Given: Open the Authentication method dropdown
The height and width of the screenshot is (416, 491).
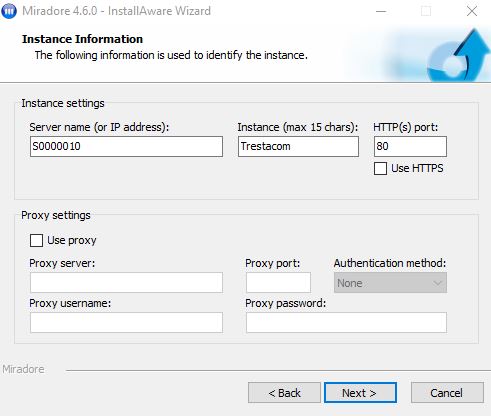Looking at the screenshot, I should 390,283.
